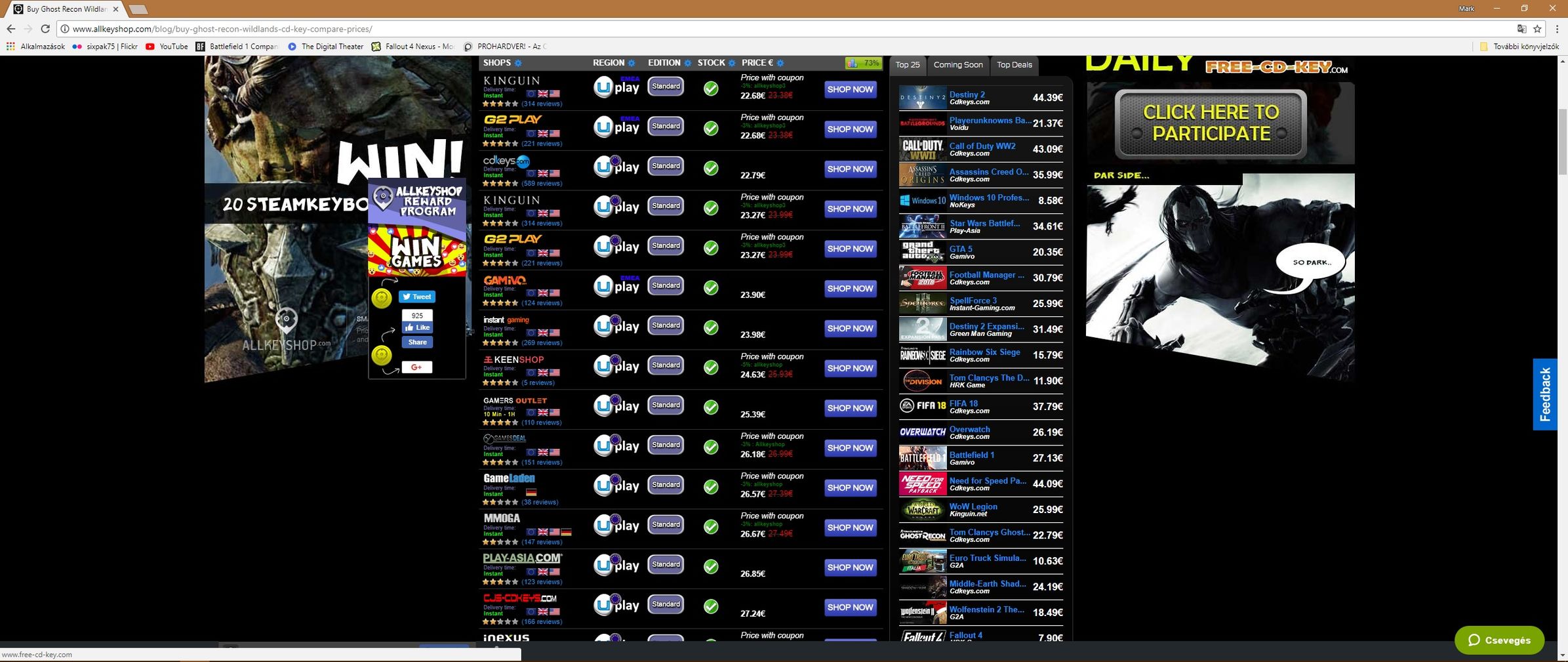The height and width of the screenshot is (662, 1568).
Task: Click SHOP NOW for GAMIVO at 23.90€
Action: pyautogui.click(x=850, y=289)
